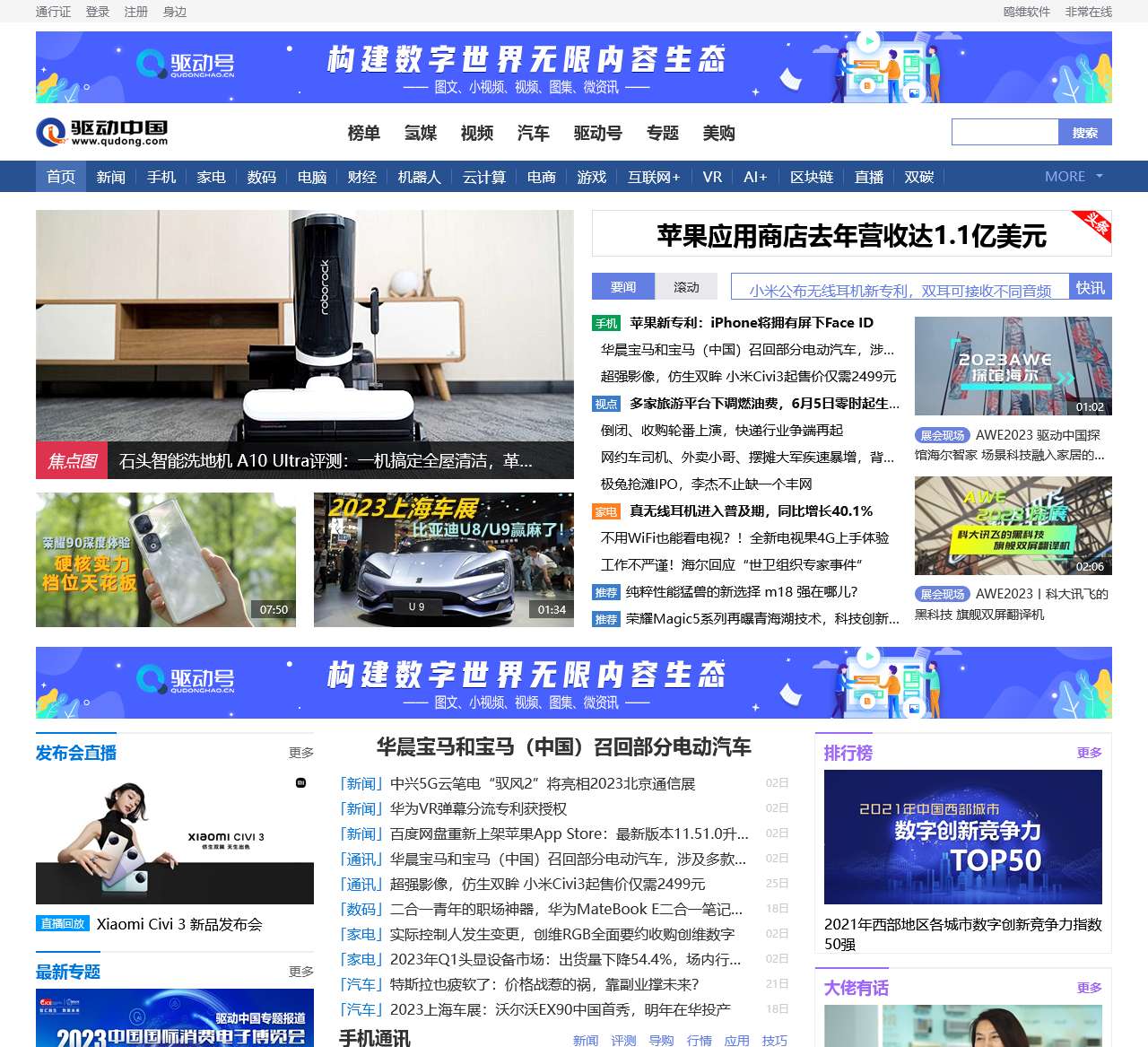
Task: Click the blue 视点 category tag
Action: click(606, 404)
